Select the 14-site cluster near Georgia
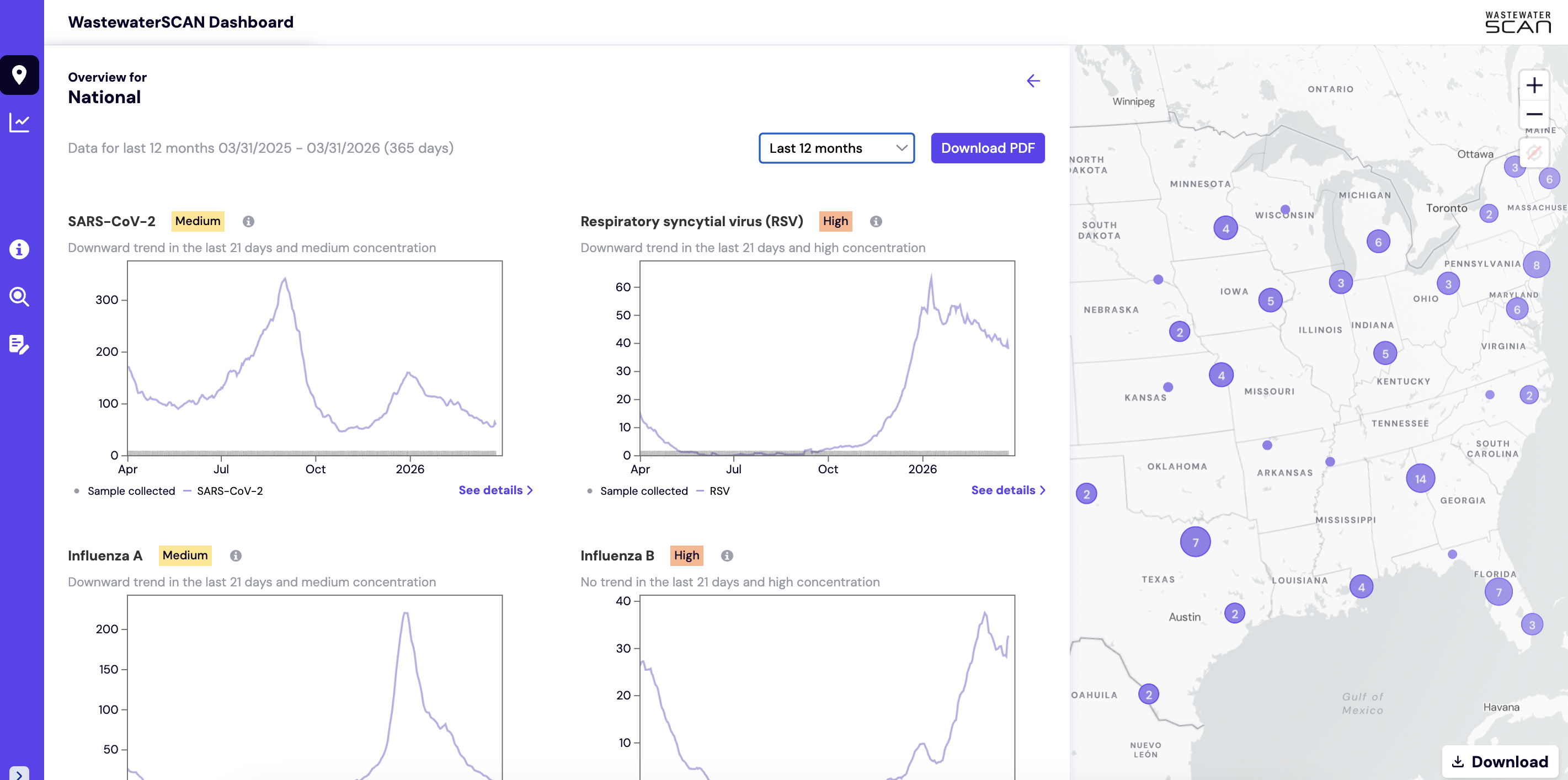Screen dimensions: 1568x780 point(1420,479)
